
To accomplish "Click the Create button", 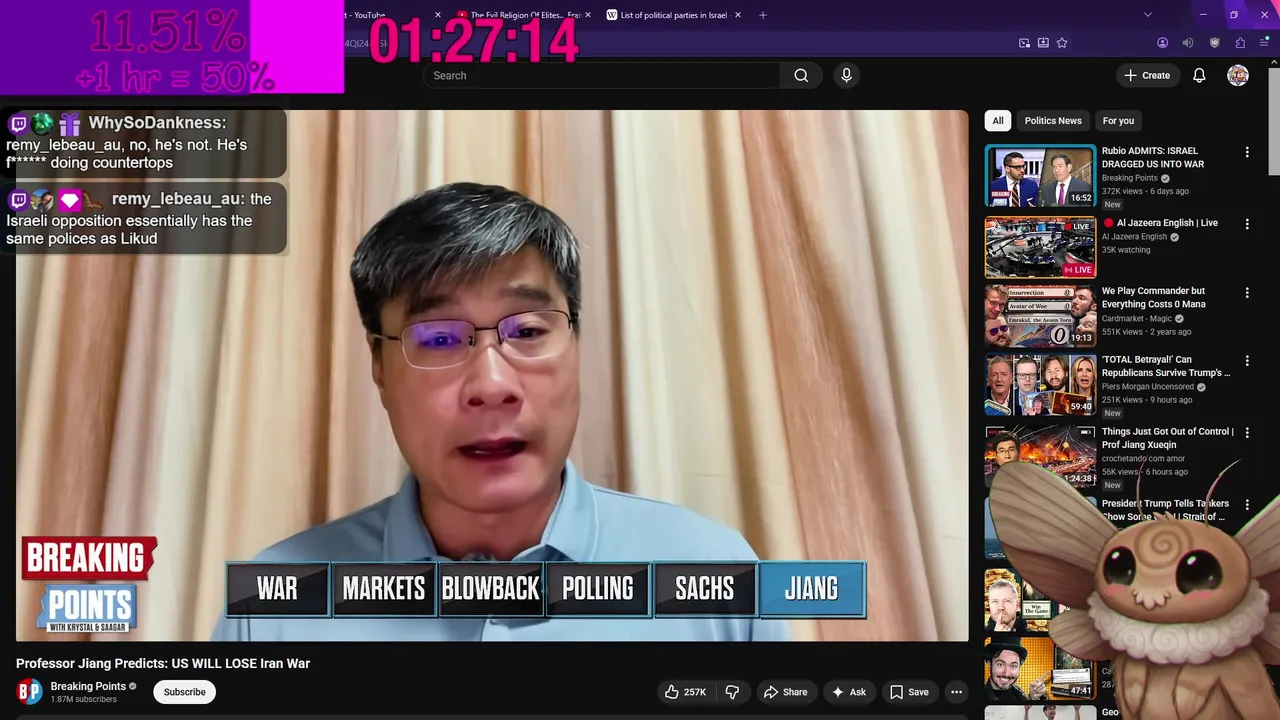I will (1147, 75).
